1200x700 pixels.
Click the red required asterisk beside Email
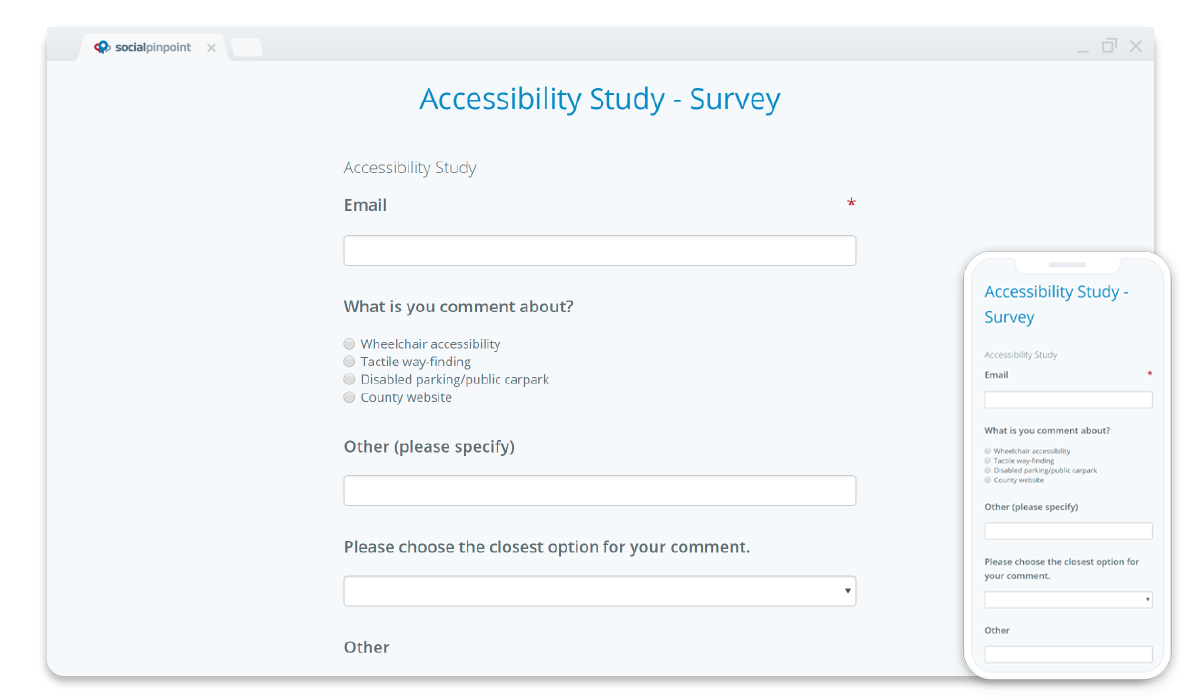(851, 204)
